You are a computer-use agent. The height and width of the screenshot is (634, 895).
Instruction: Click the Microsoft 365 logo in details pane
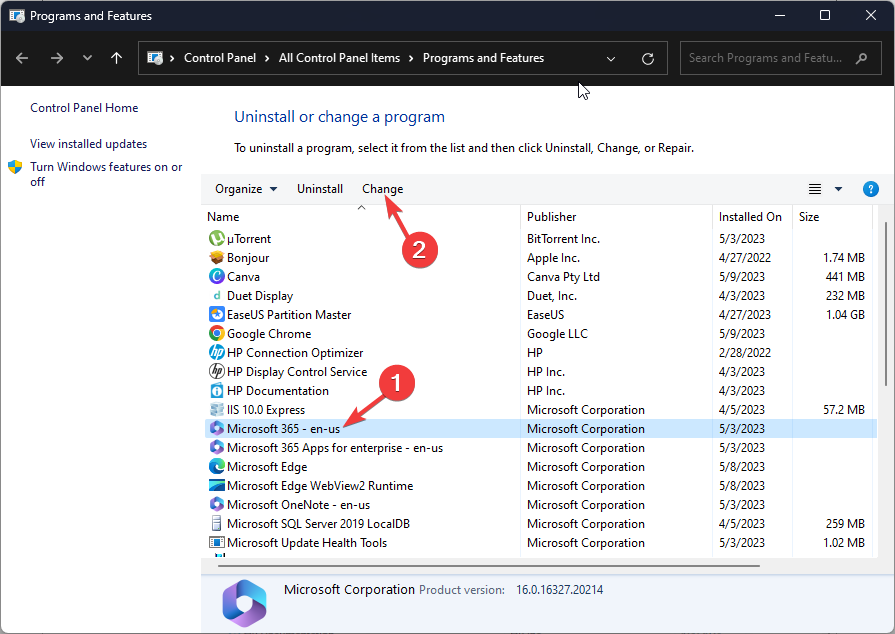(x=244, y=603)
